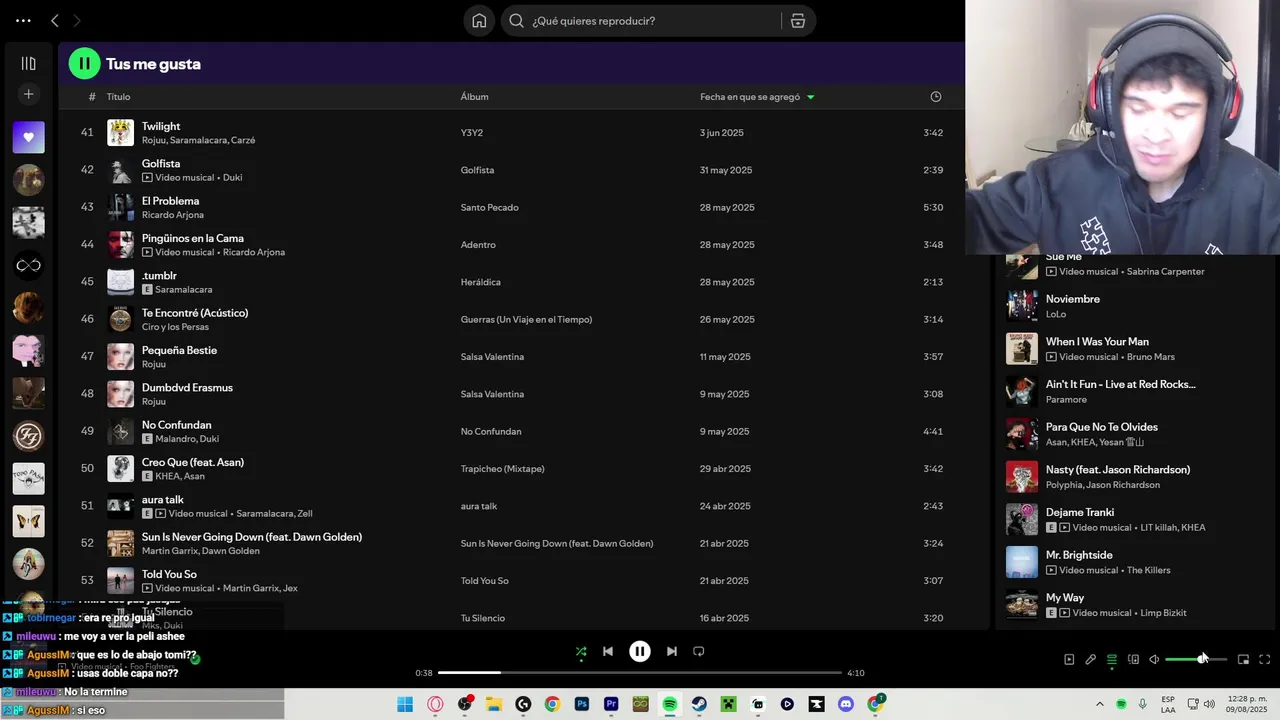
Task: Select Told You So track title
Action: click(169, 574)
